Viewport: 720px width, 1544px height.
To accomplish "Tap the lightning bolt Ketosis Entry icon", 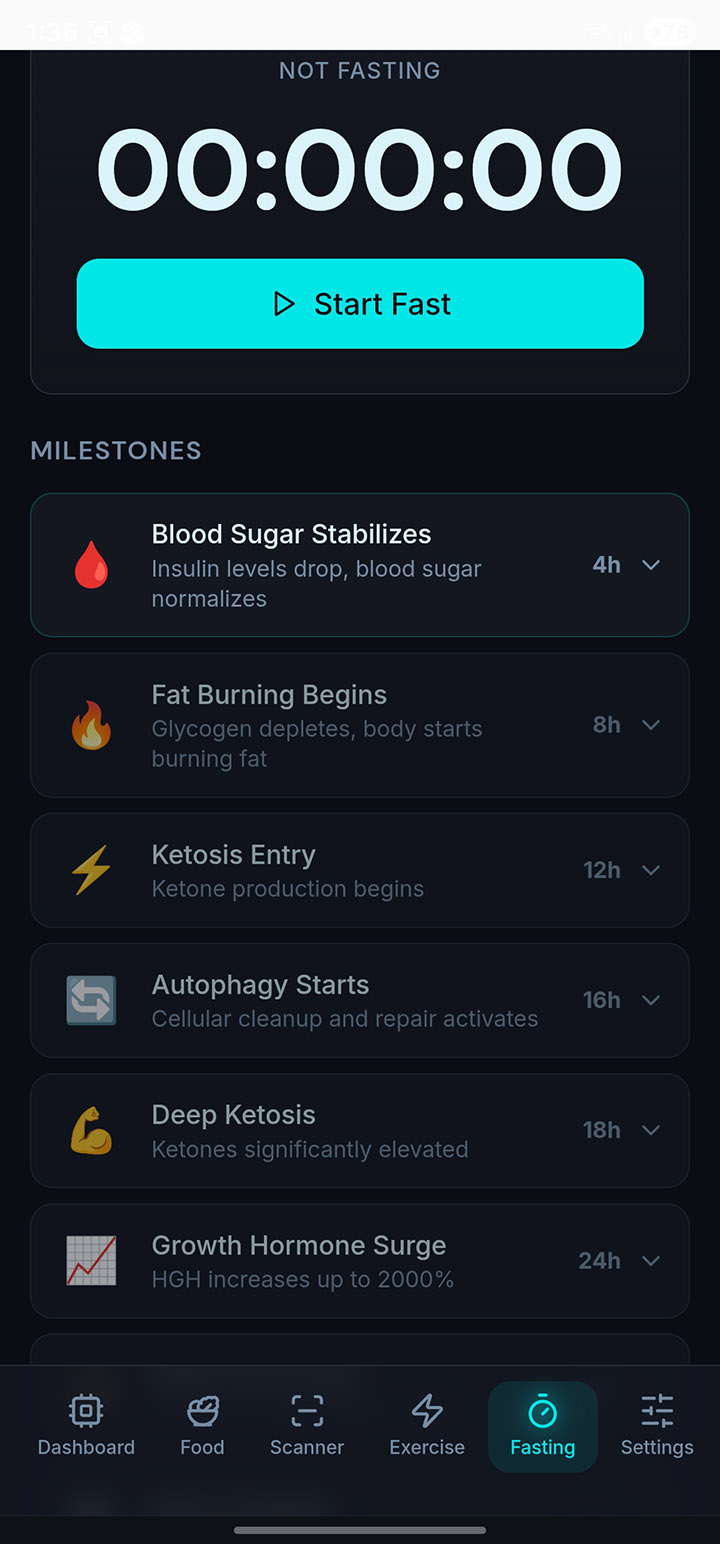I will [91, 870].
